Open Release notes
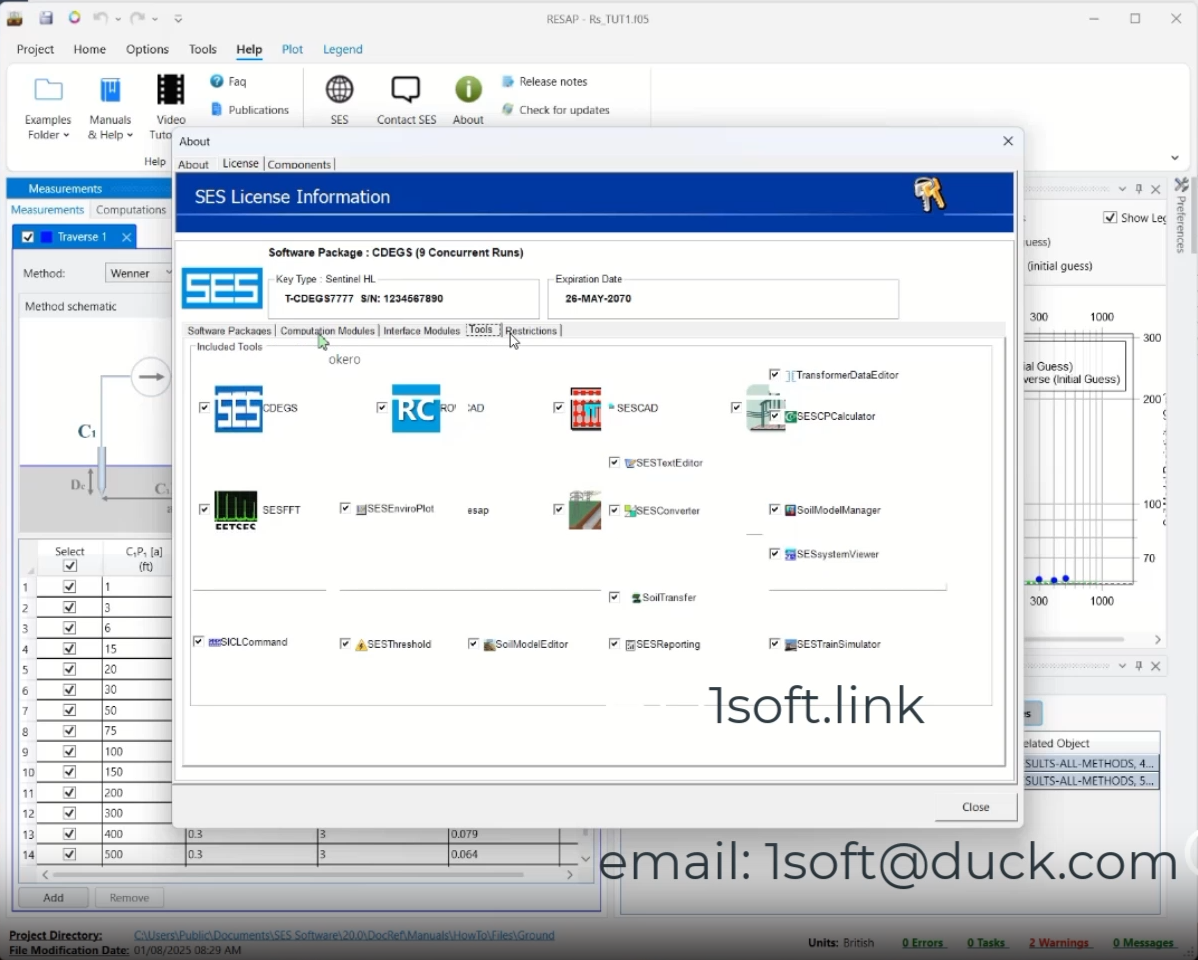This screenshot has height=960, width=1198. (x=544, y=81)
